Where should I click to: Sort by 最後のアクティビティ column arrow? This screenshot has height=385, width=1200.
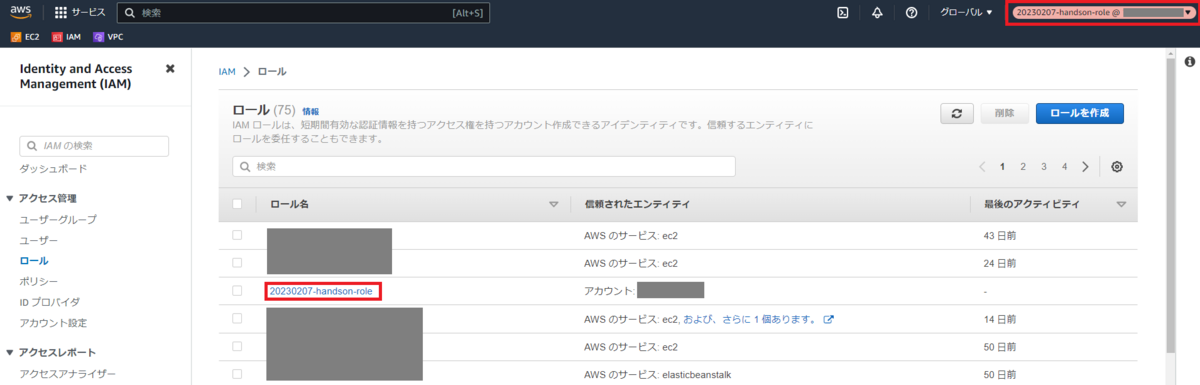point(1121,204)
